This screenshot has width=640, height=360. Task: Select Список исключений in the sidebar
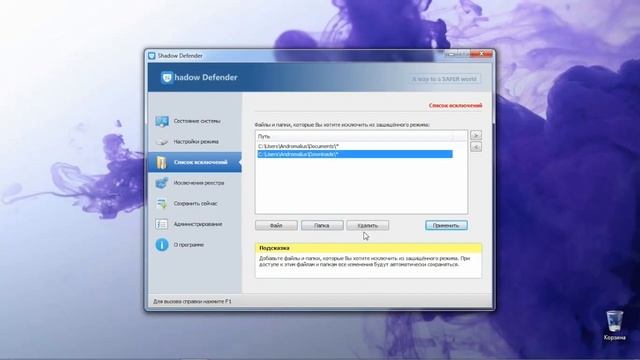click(x=195, y=162)
